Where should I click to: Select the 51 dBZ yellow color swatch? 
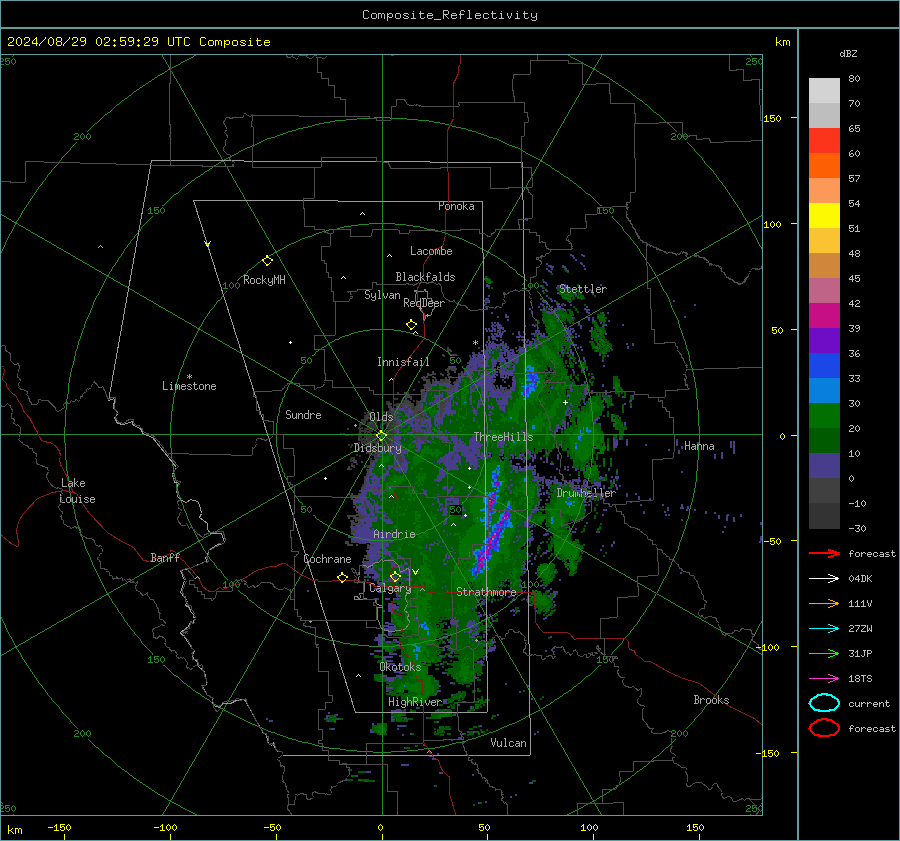point(824,216)
